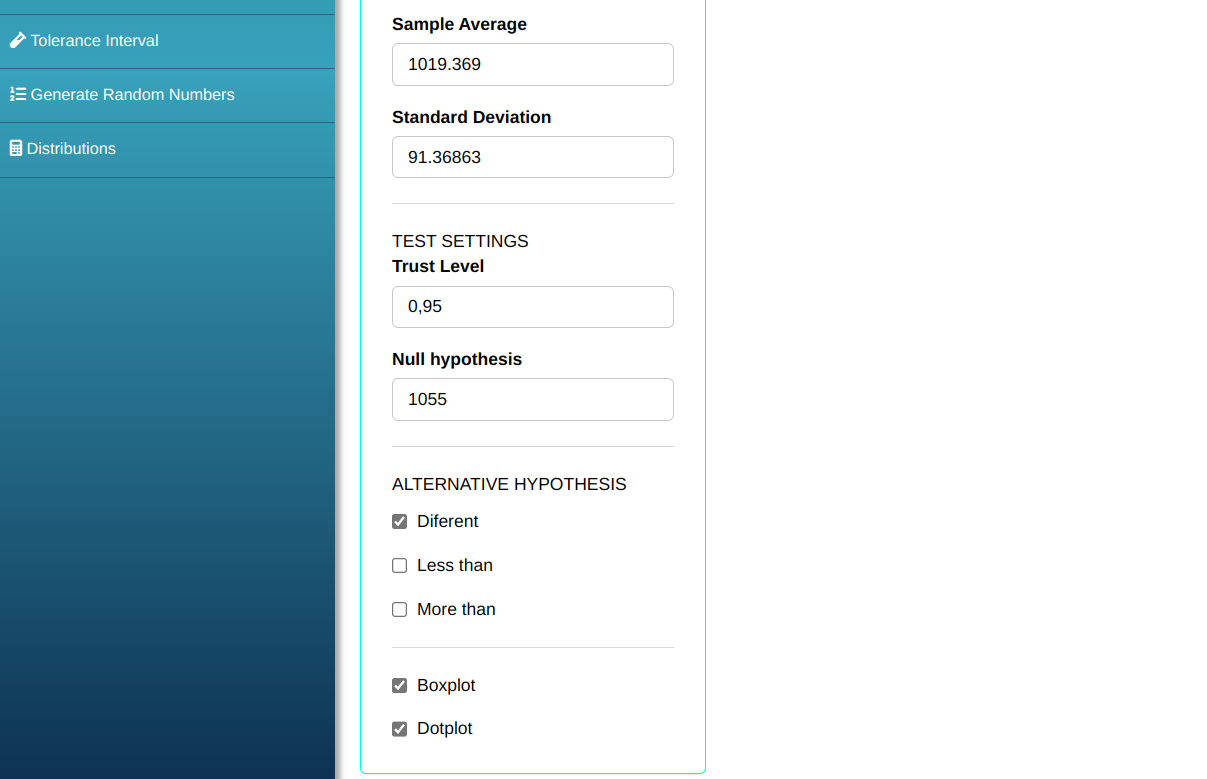Image resolution: width=1207 pixels, height=779 pixels.
Task: Click the Sample Average label text
Action: (459, 24)
